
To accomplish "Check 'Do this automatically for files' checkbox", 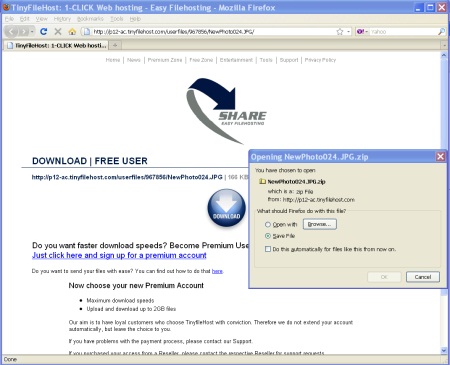I will click(268, 249).
